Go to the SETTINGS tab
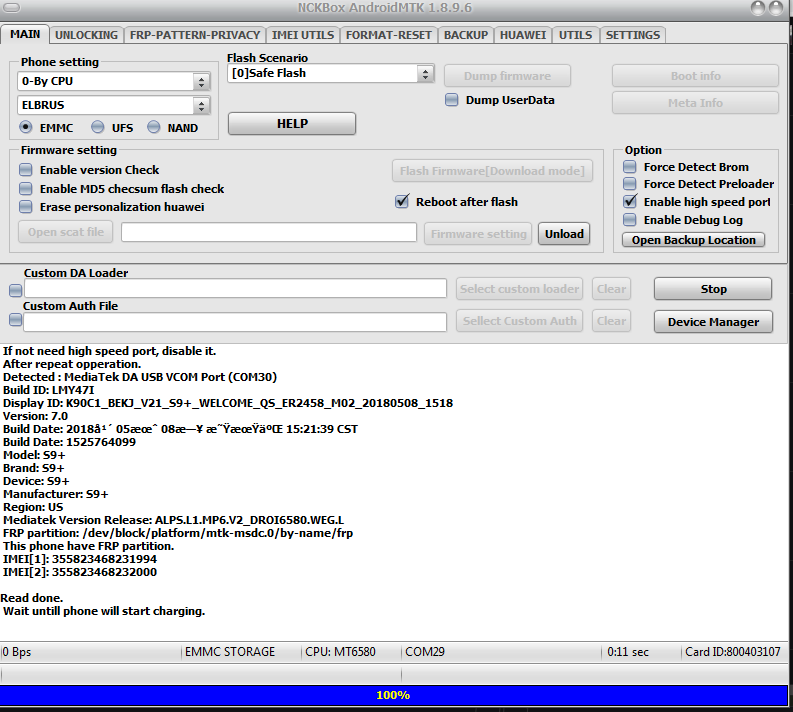The height and width of the screenshot is (712, 793). click(x=633, y=35)
